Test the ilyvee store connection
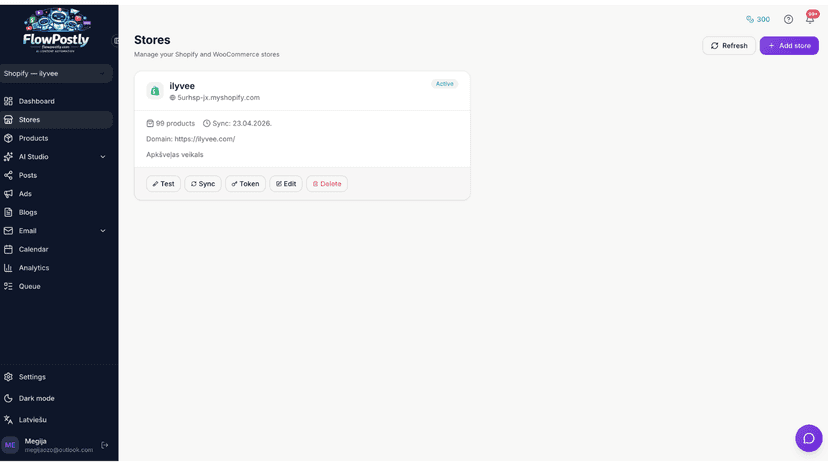Screen dimensions: 828x466 pyautogui.click(x=163, y=184)
